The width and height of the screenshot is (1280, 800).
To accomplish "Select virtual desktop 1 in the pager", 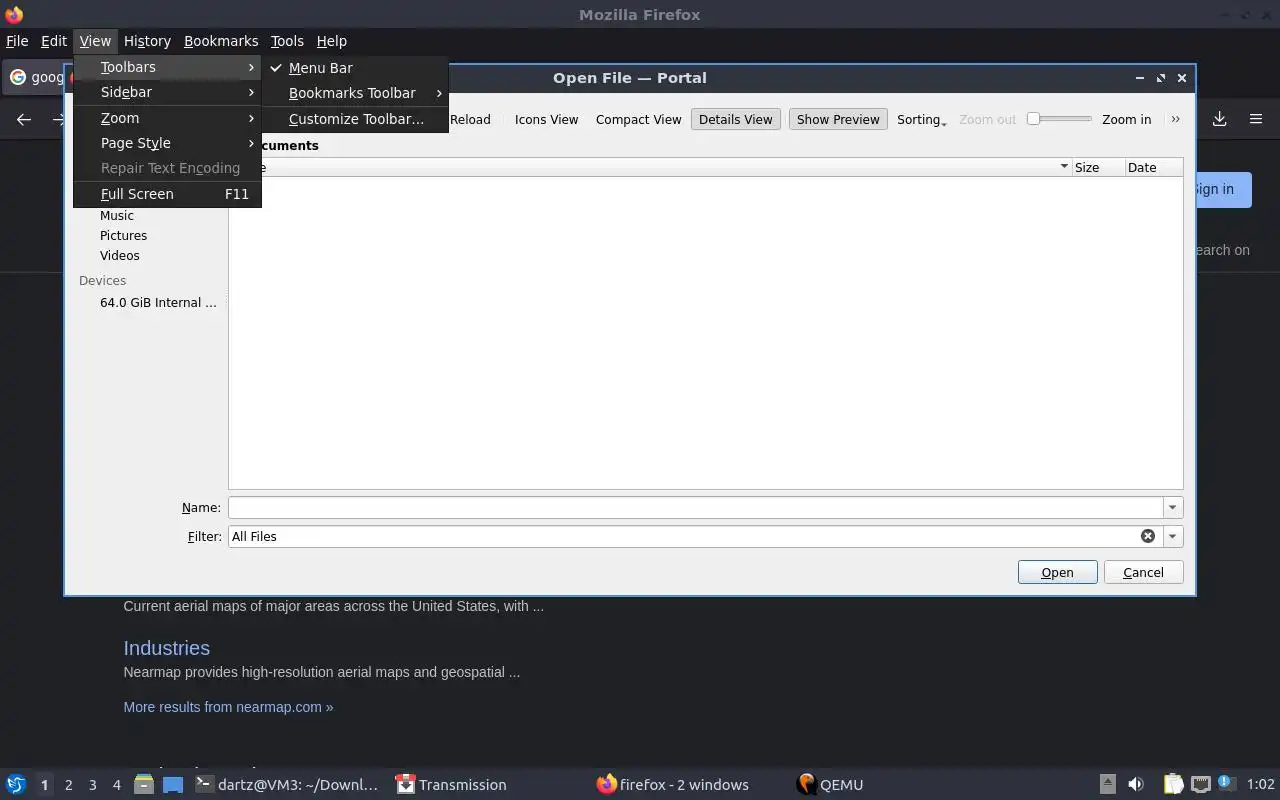I will [x=44, y=785].
